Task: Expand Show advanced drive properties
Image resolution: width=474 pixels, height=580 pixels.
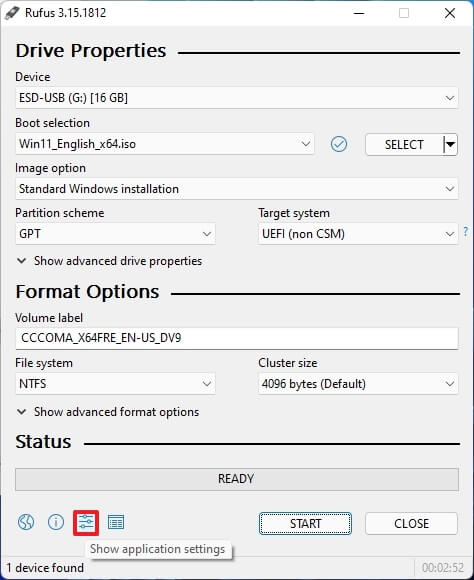Action: click(110, 261)
